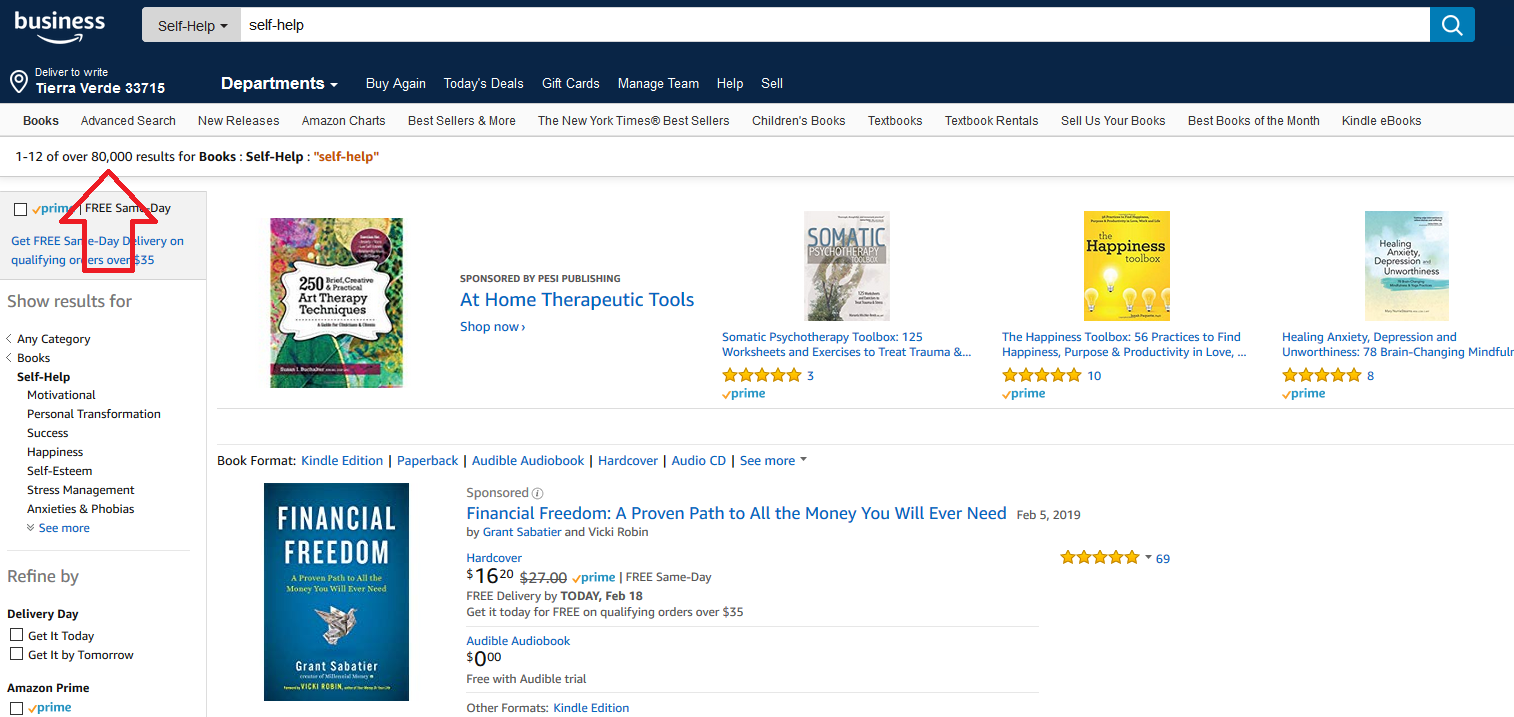Open the 250 Art Therapy Techniques cover
Image resolution: width=1514 pixels, height=717 pixels.
pyautogui.click(x=337, y=303)
